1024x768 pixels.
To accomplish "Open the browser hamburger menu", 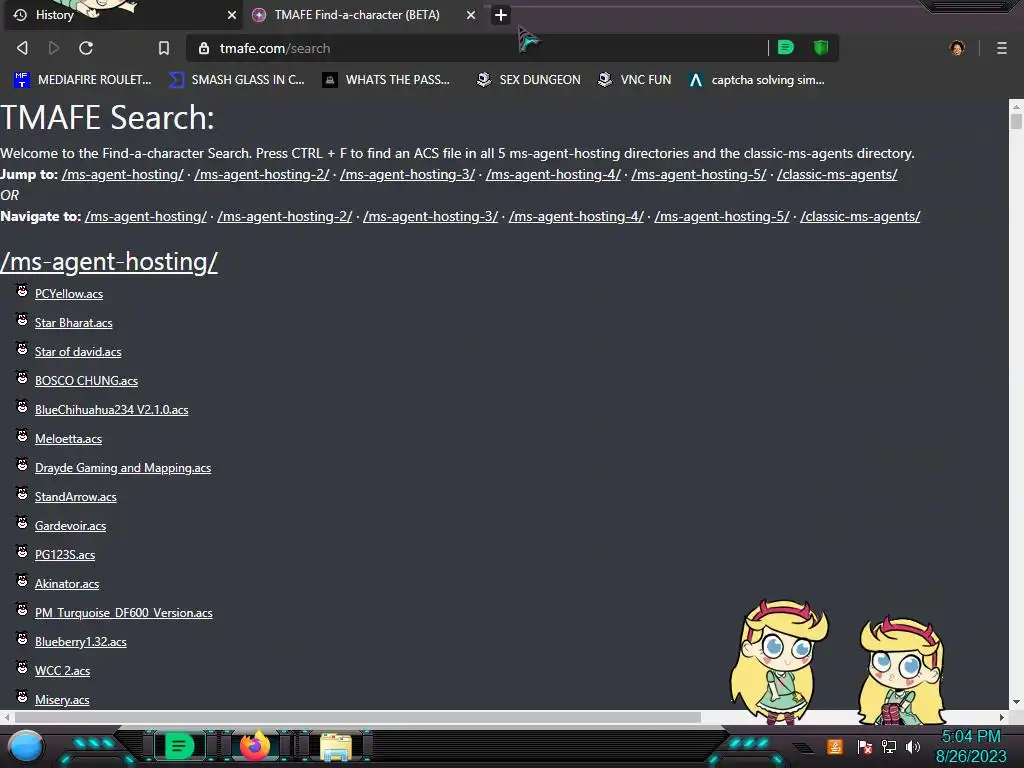I will pos(1002,48).
